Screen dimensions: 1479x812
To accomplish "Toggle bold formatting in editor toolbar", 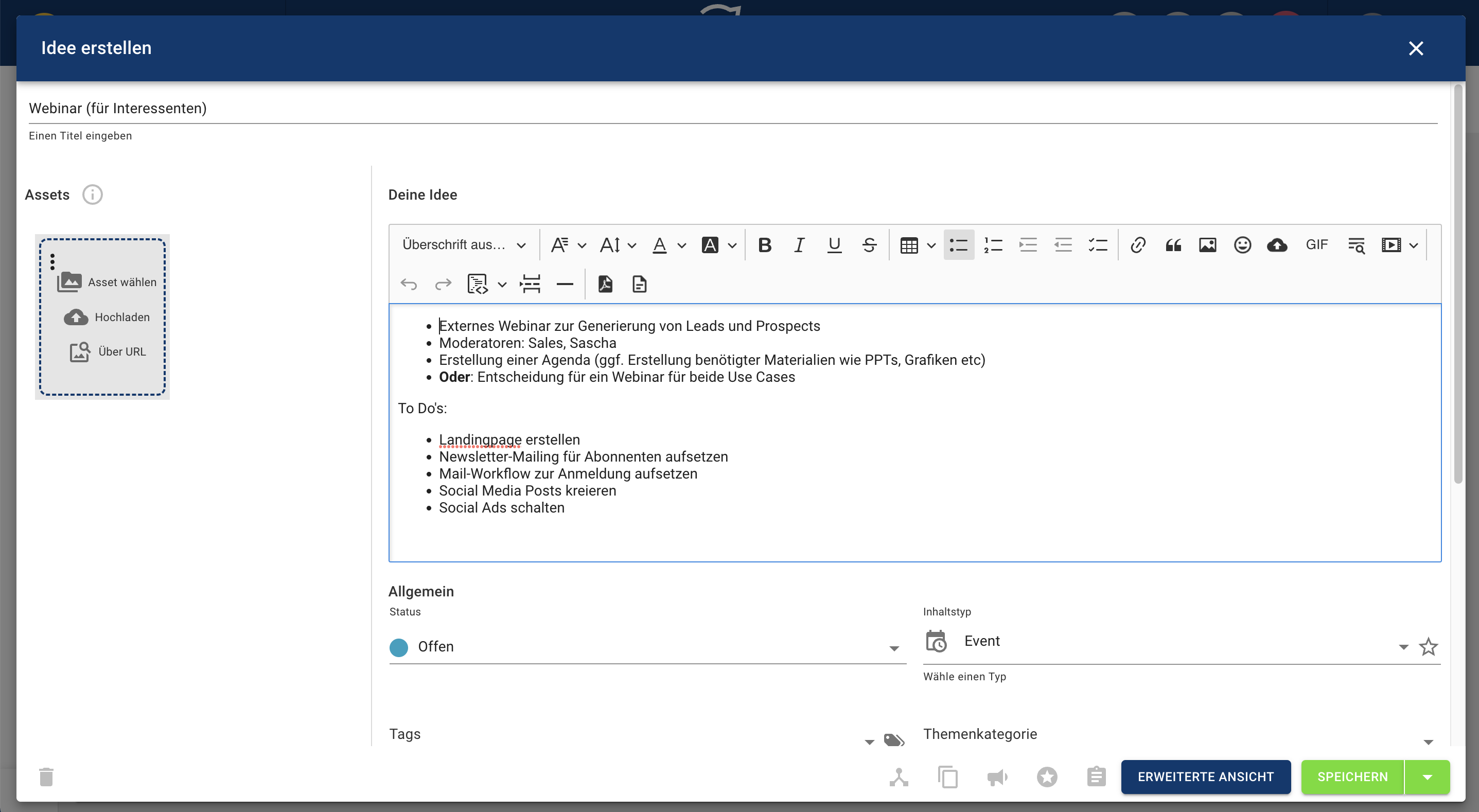I will click(764, 245).
